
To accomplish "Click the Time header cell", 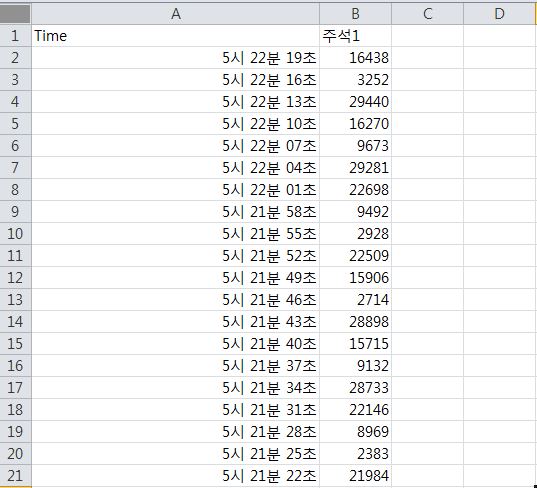I will point(175,36).
